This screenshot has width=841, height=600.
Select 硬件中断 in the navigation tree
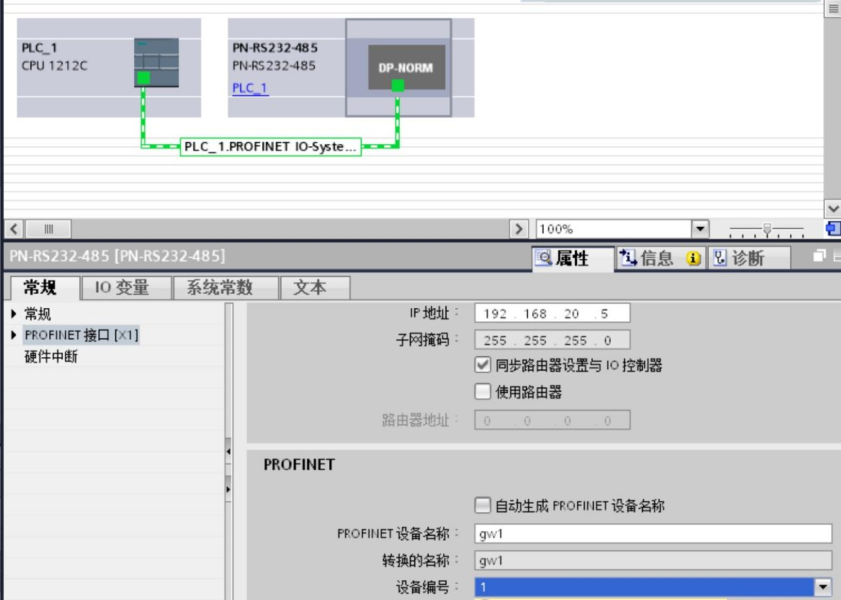tap(51, 357)
